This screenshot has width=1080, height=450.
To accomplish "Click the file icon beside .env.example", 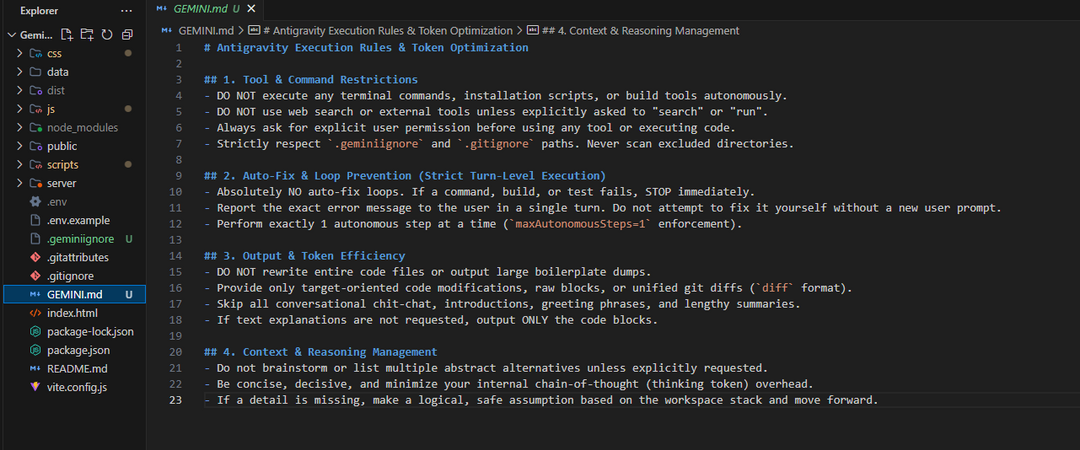I will point(35,221).
